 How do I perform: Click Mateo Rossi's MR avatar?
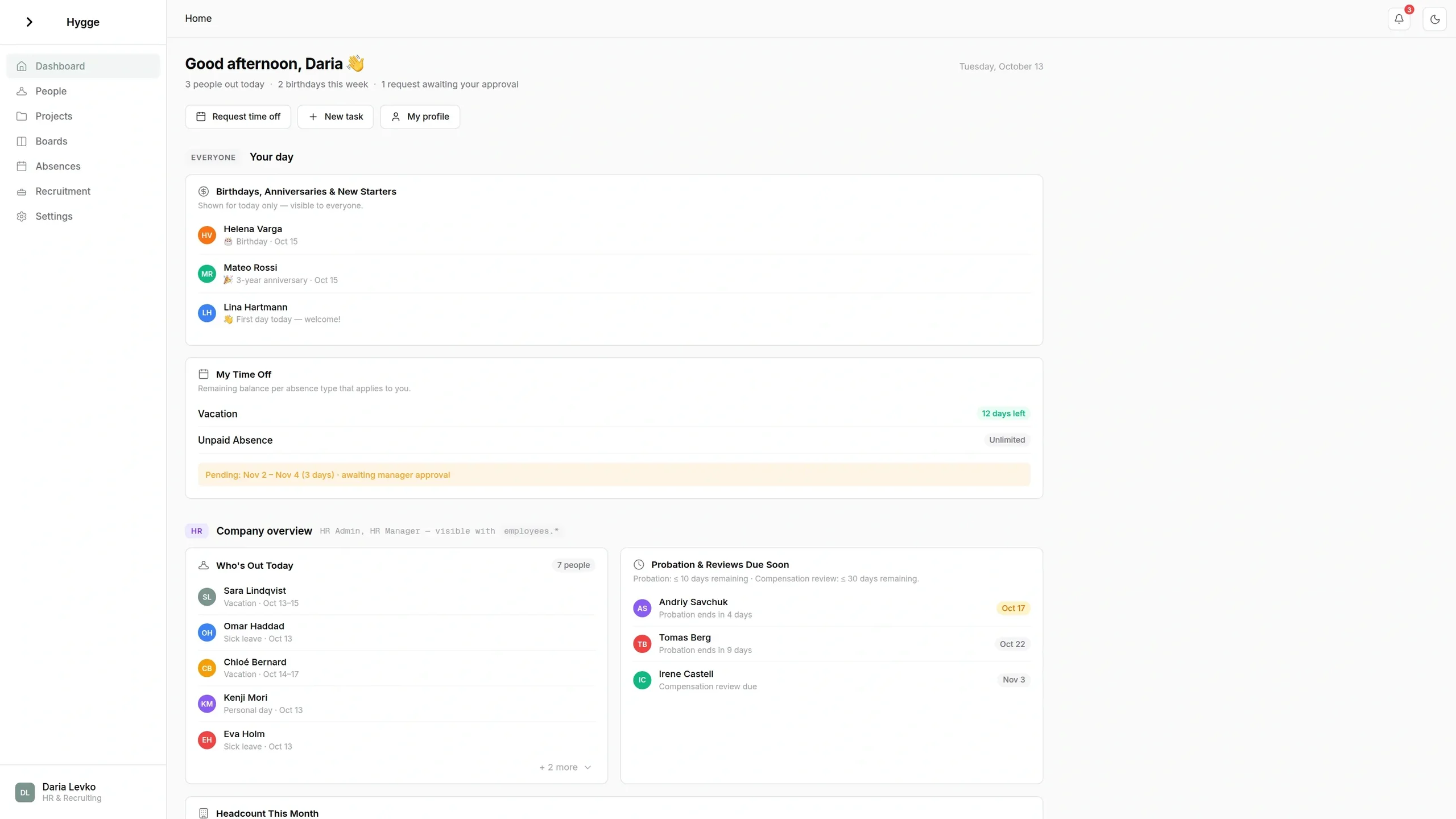[207, 274]
